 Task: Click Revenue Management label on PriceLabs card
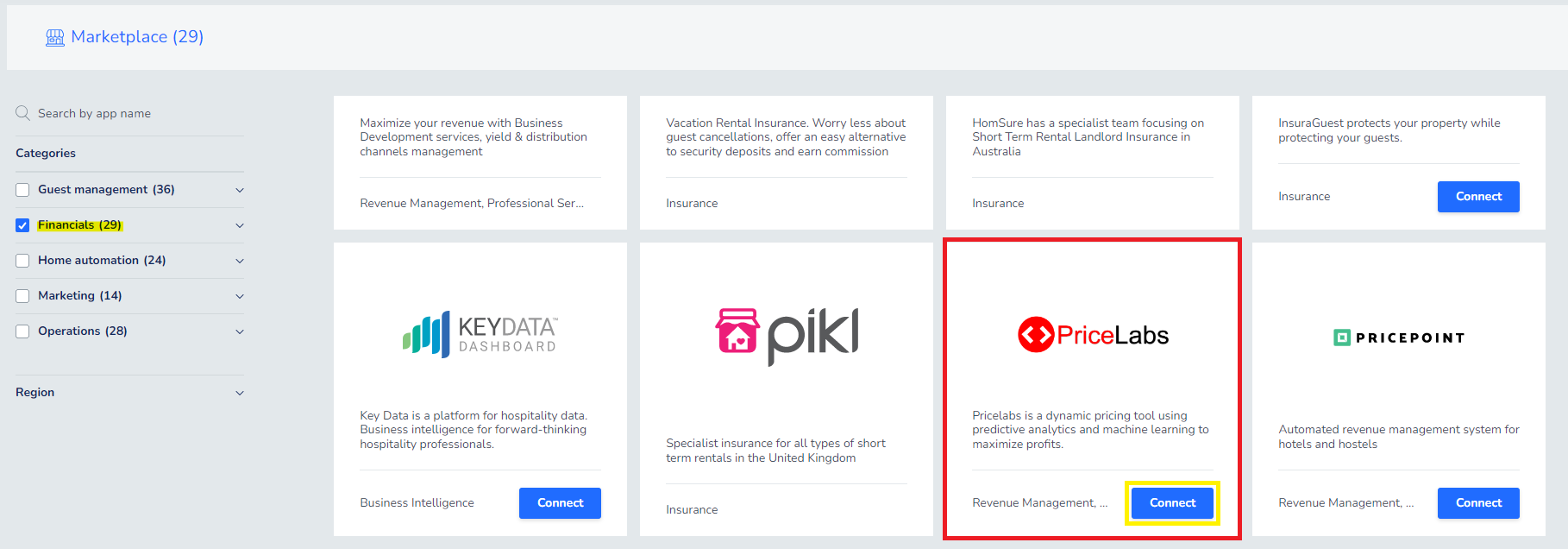pos(1039,502)
